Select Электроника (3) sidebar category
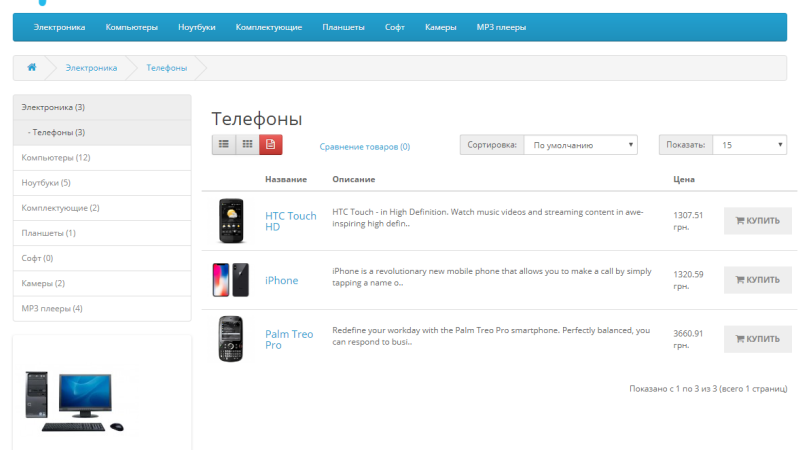The width and height of the screenshot is (800, 450). pos(102,107)
